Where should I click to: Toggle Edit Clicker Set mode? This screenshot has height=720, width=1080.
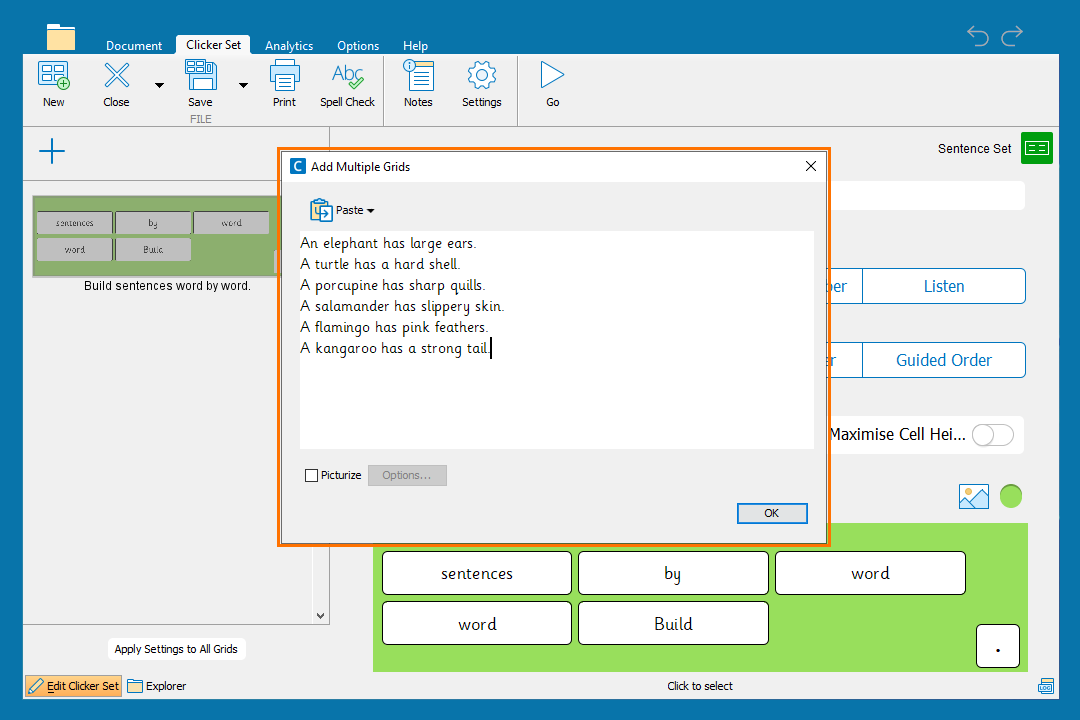73,686
